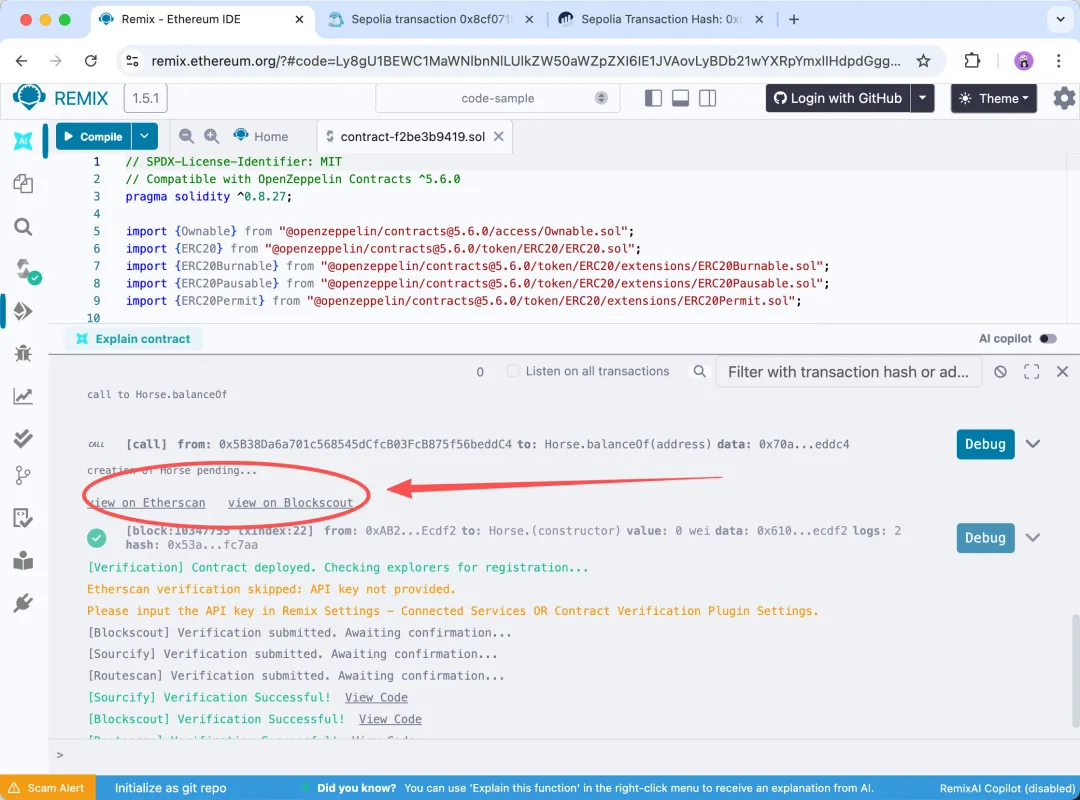Click RemixAI Copilot (disabled) status item
Screen dimensions: 1080x800
point(1007,788)
